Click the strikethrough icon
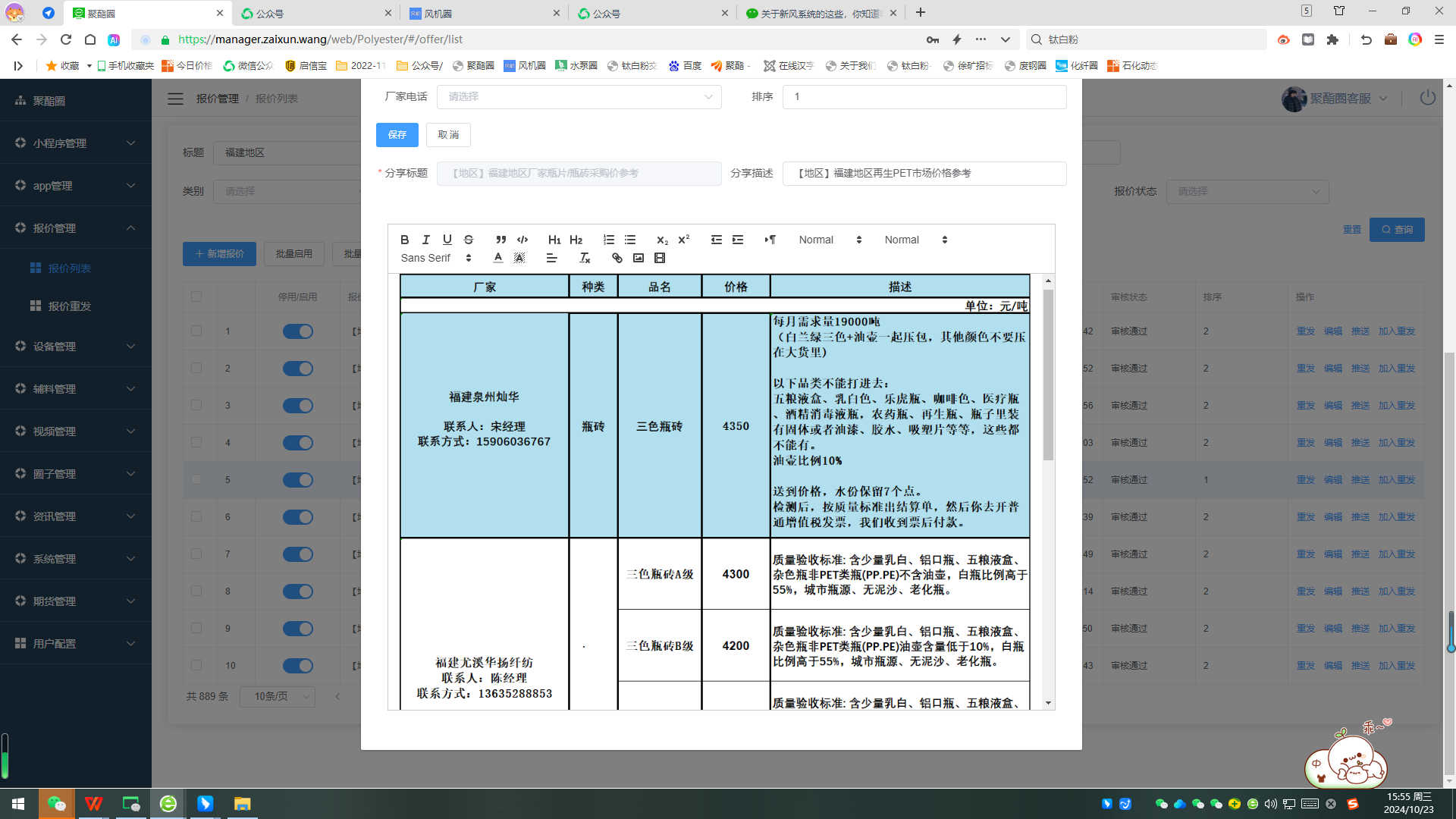The width and height of the screenshot is (1456, 819). pos(469,240)
